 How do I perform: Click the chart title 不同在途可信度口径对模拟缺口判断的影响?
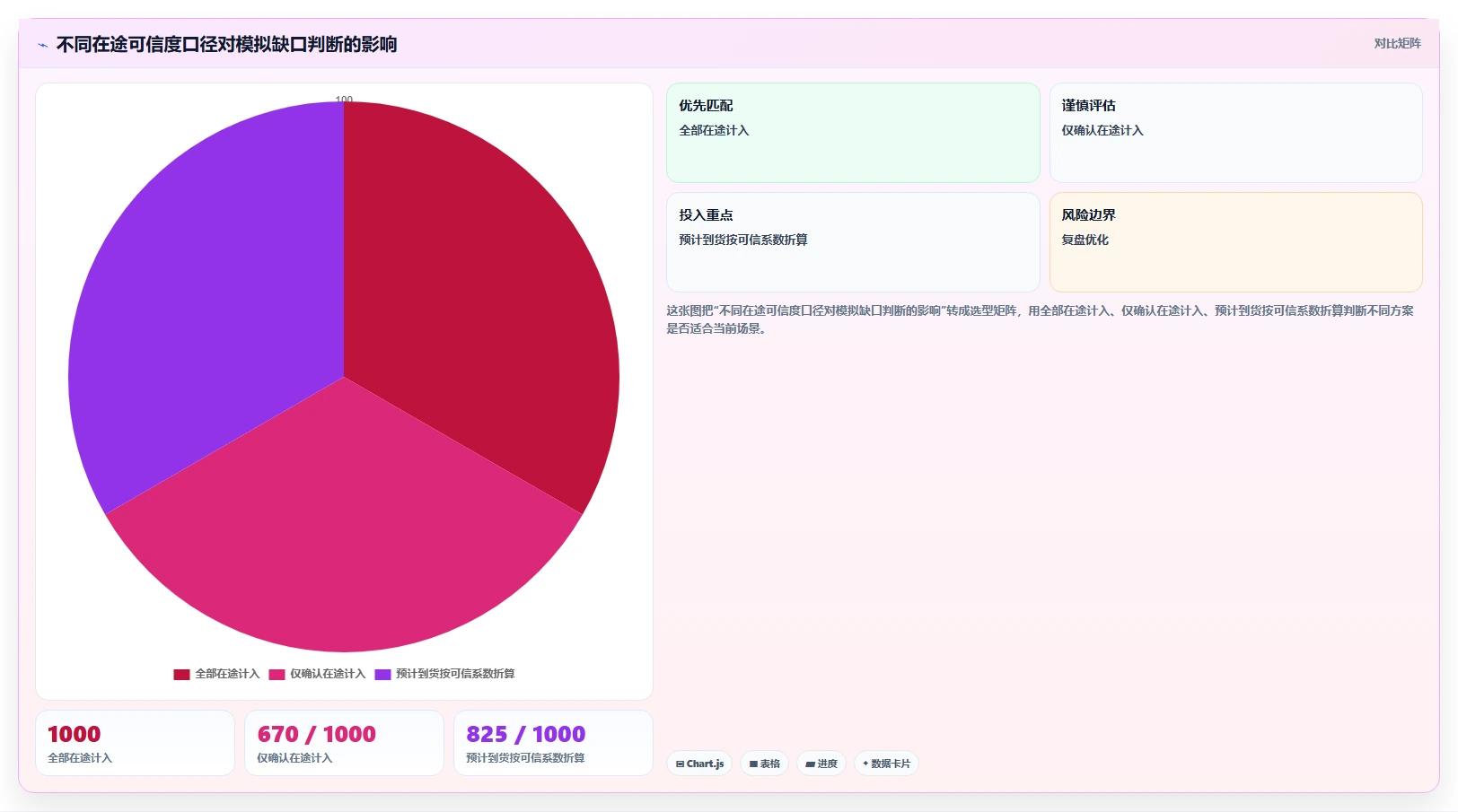point(226,44)
